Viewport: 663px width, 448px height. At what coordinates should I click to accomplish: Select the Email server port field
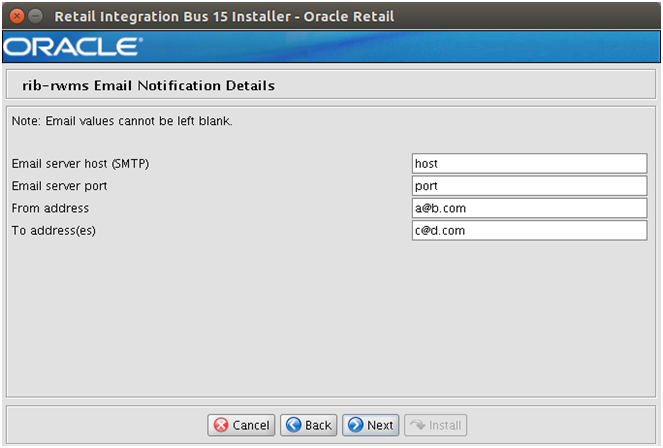529,186
